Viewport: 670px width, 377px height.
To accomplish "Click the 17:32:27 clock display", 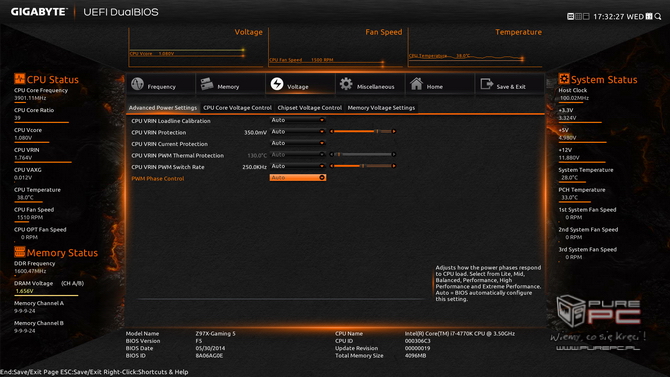I will click(609, 17).
